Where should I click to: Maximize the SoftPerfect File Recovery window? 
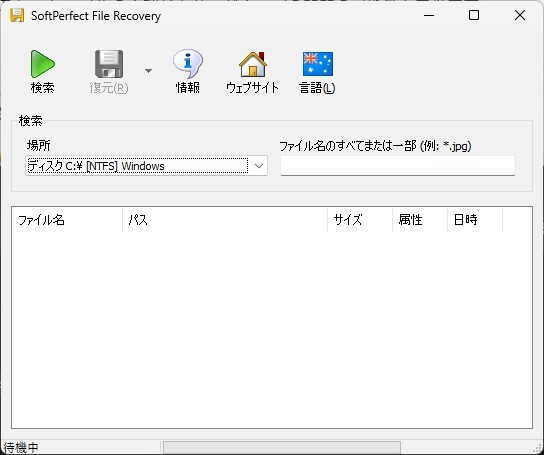coord(474,15)
